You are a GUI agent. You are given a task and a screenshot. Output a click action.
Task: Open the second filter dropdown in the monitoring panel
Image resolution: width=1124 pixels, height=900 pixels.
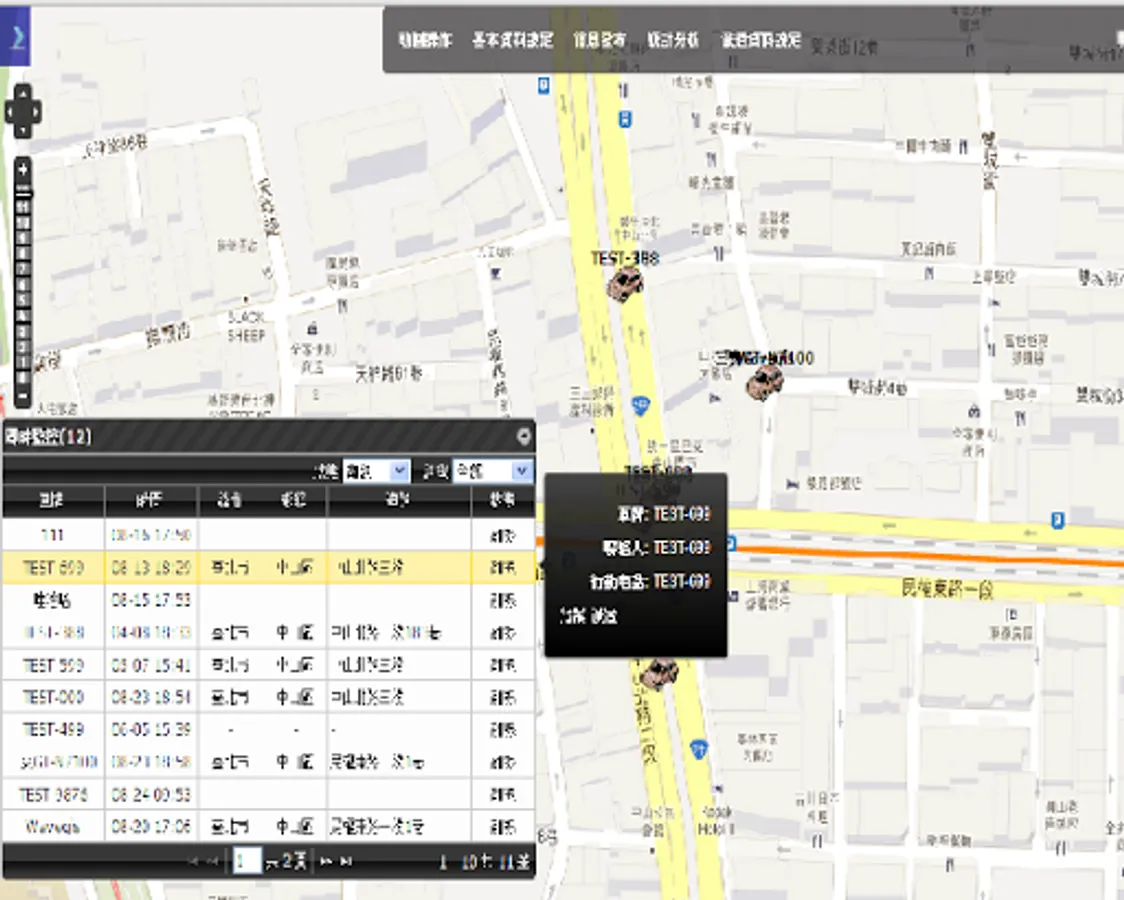pos(493,471)
